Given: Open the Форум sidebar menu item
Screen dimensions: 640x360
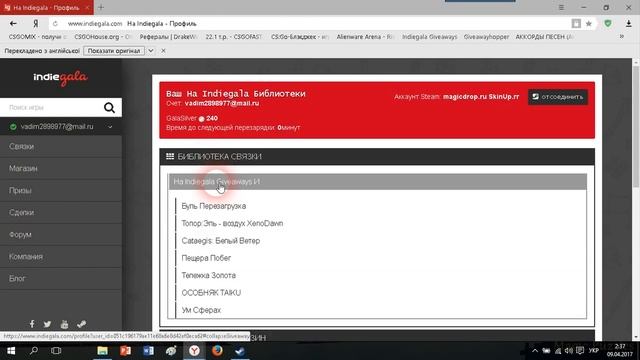Looking at the screenshot, I should pos(61,235).
